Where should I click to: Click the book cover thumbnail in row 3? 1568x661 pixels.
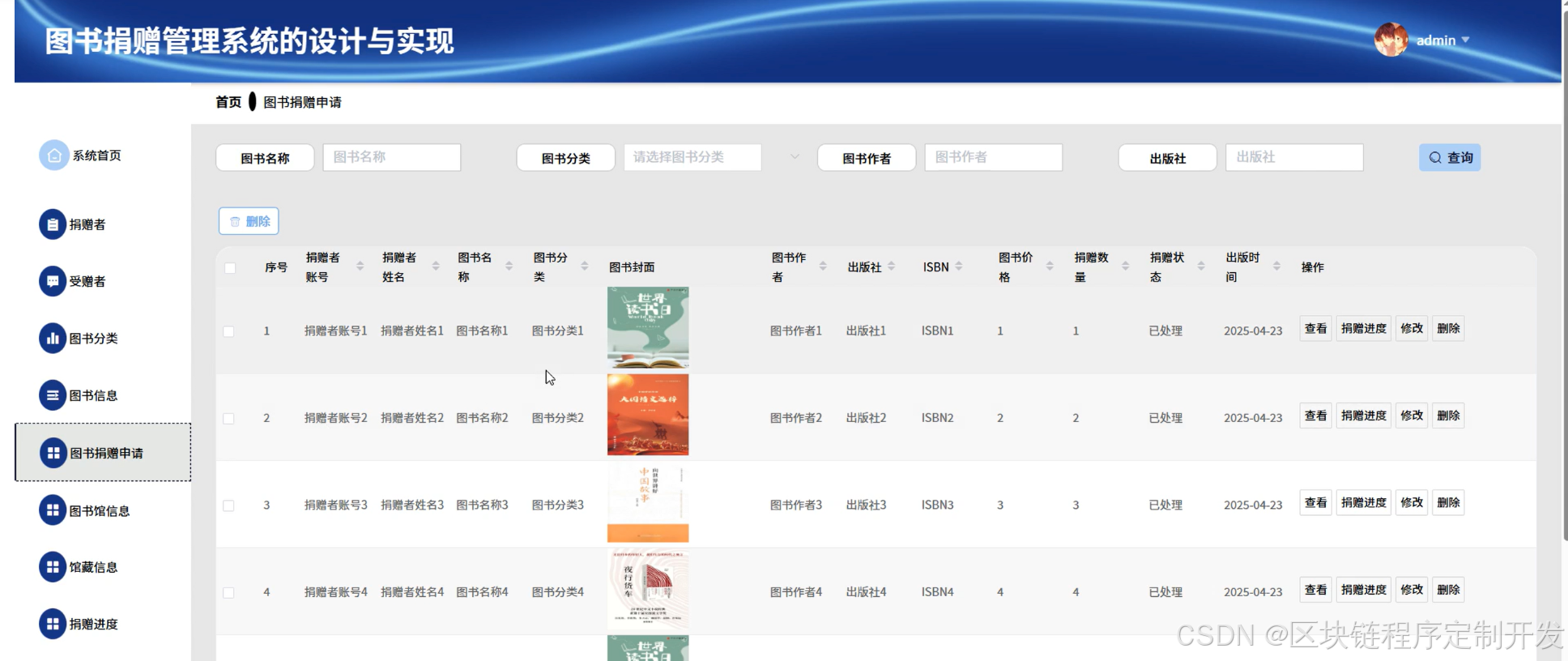(648, 502)
